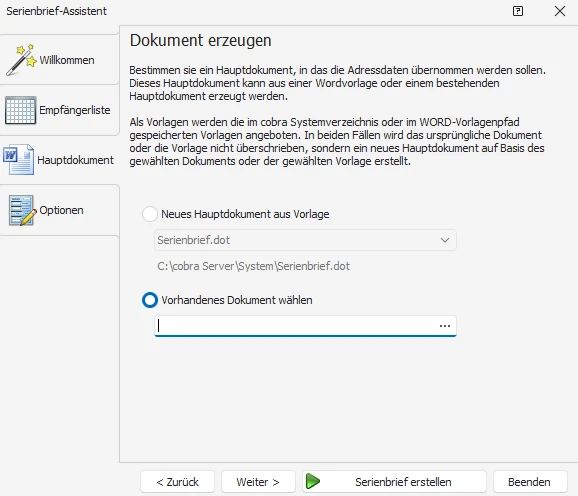Screen dimensions: 578x496
Task: Expand the Serienbrief.dot template dropdown arrow
Action: 445,240
